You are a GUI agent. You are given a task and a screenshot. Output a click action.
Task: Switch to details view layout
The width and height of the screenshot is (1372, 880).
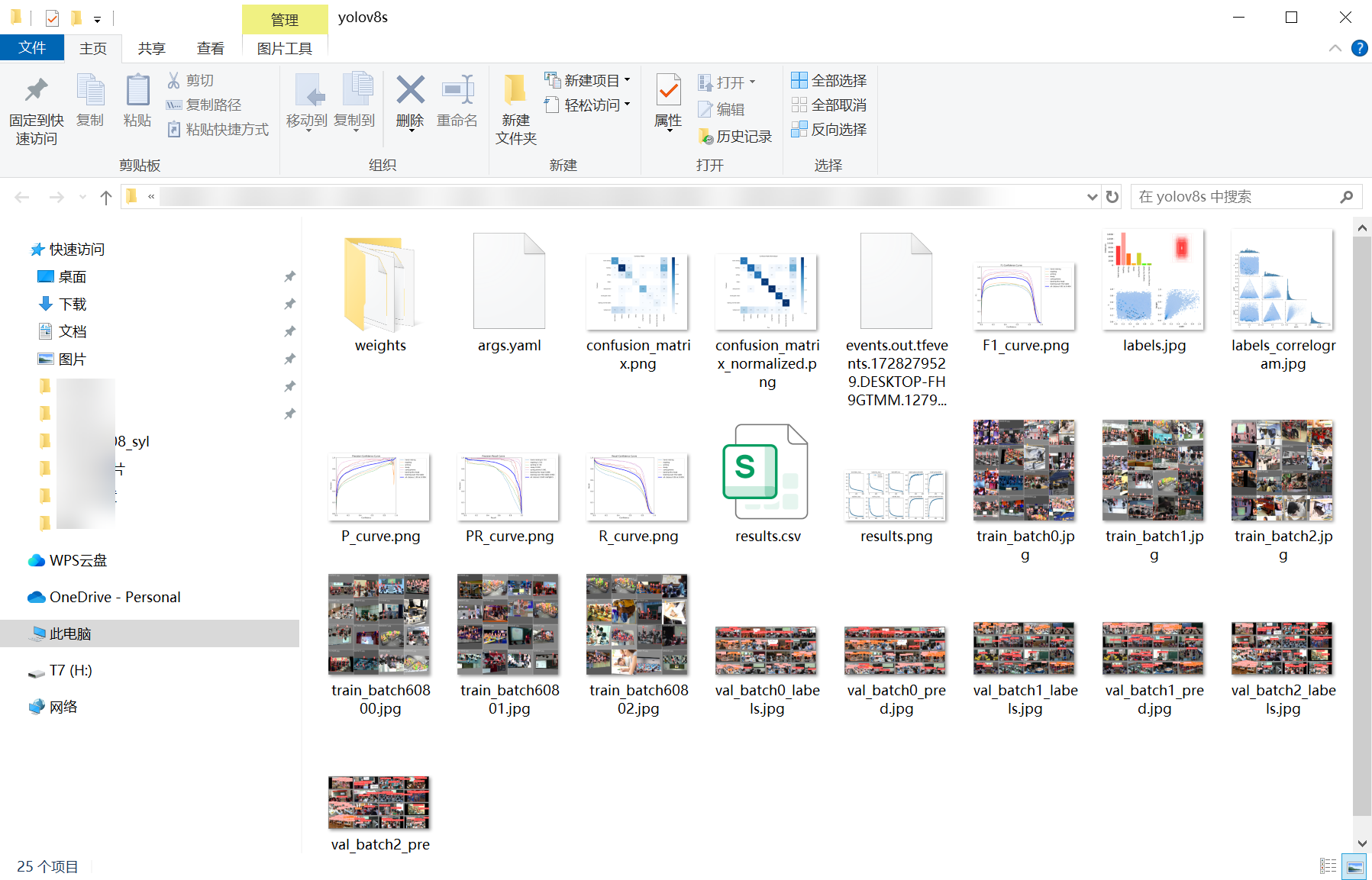1328,866
